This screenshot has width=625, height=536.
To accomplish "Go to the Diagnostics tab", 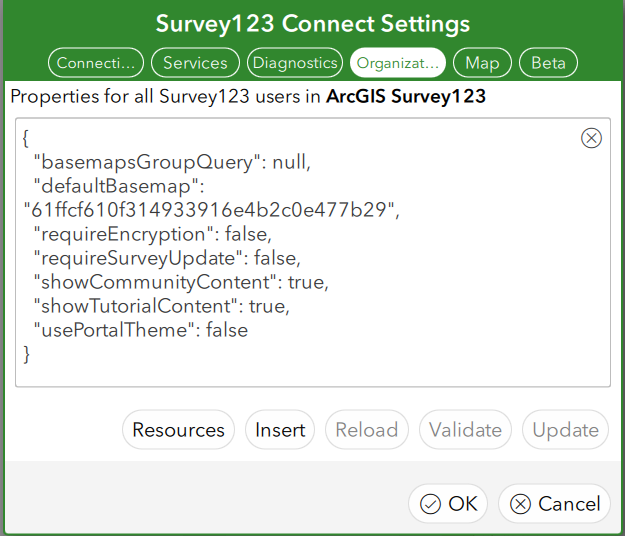I will [295, 63].
